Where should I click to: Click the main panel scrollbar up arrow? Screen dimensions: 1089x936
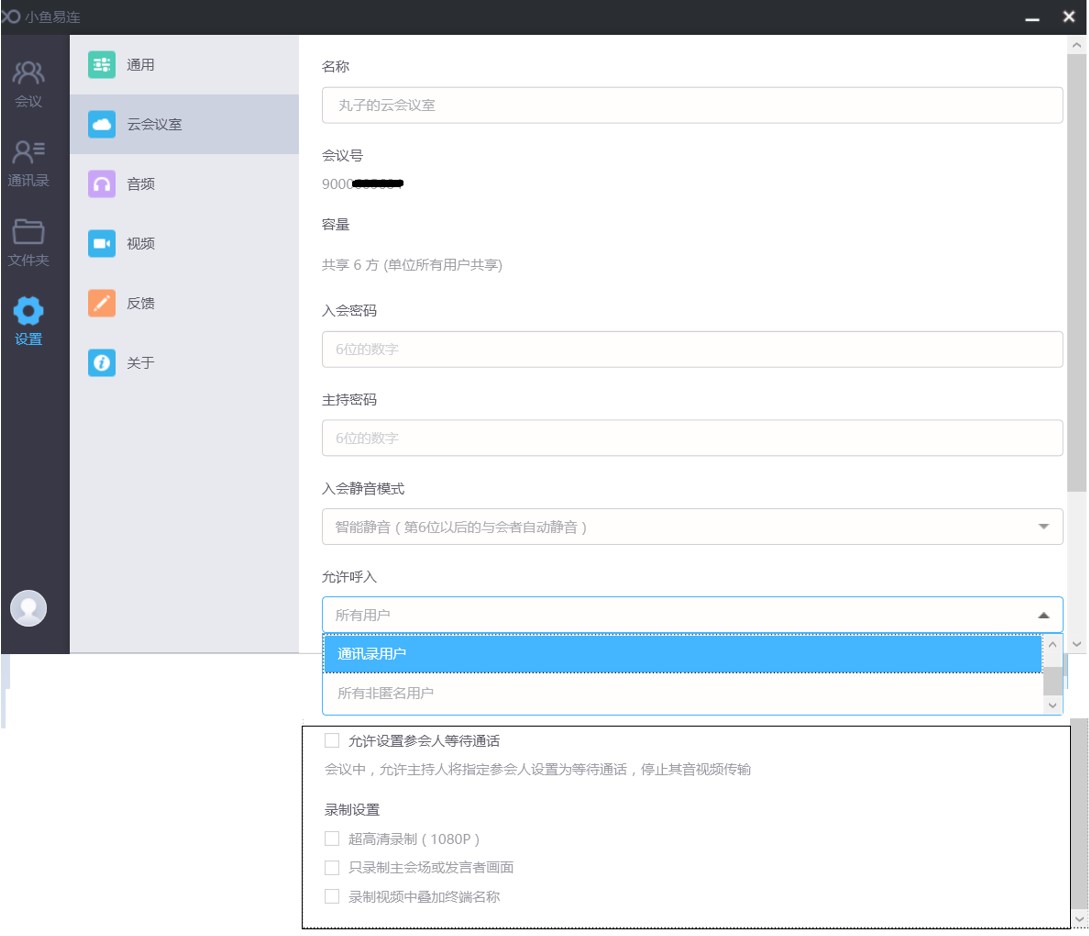click(x=1076, y=45)
